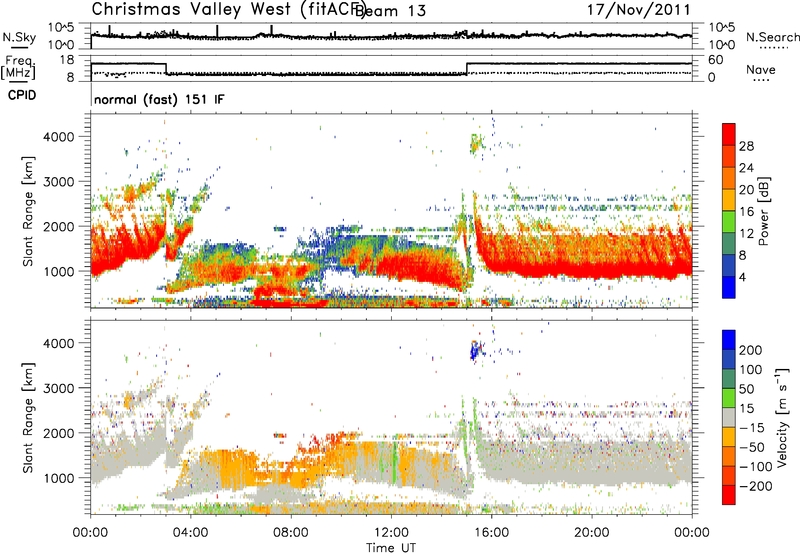The width and height of the screenshot is (800, 554).
Task: Click the date '17/Nov/2011'
Action: pyautogui.click(x=638, y=9)
